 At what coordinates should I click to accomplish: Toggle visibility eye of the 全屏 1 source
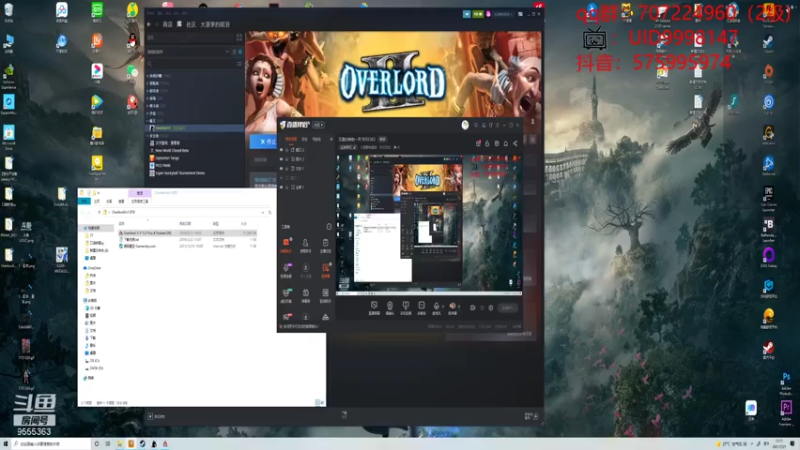(281, 187)
